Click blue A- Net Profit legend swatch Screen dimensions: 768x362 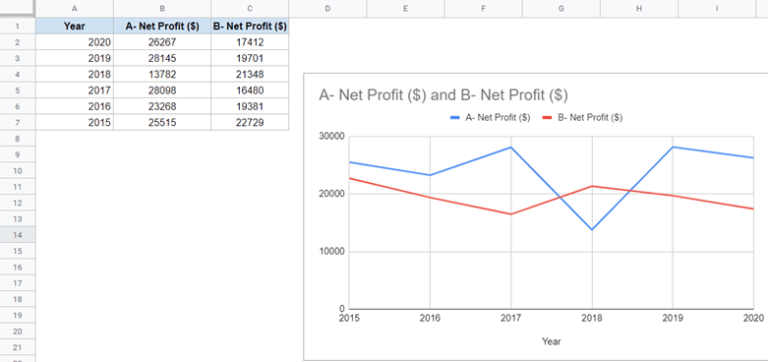(x=455, y=118)
